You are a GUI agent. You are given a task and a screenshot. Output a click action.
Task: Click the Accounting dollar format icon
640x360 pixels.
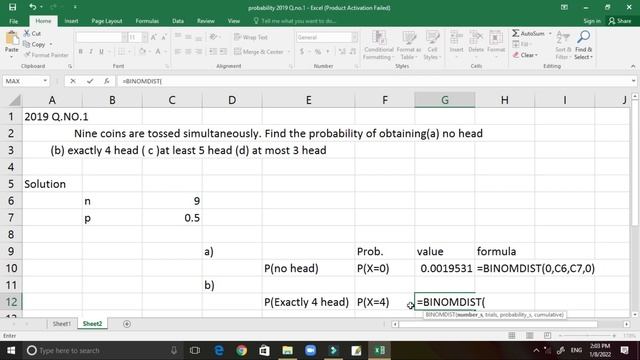[302, 51]
